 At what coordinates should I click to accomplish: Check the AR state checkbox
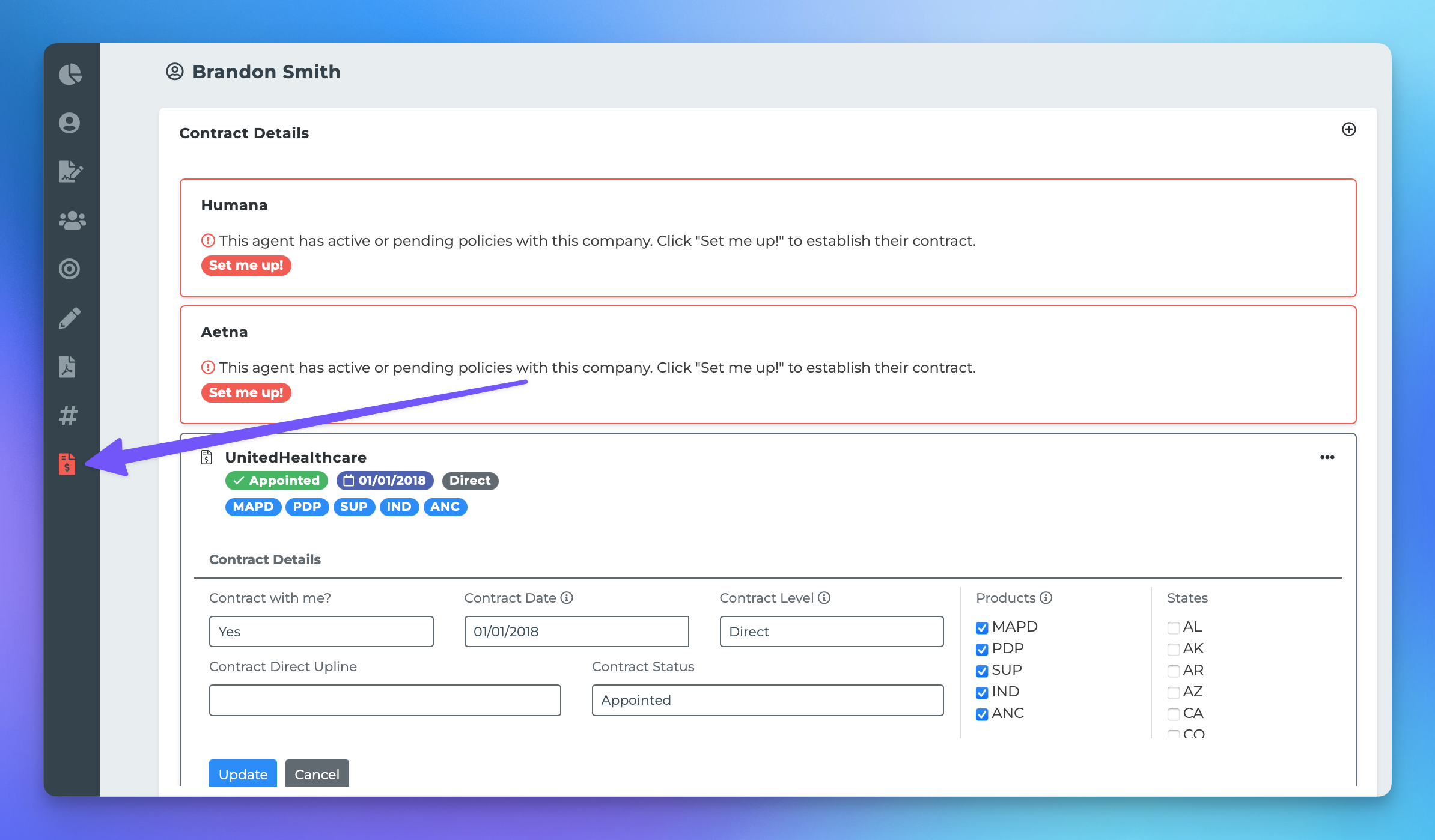(x=1174, y=671)
